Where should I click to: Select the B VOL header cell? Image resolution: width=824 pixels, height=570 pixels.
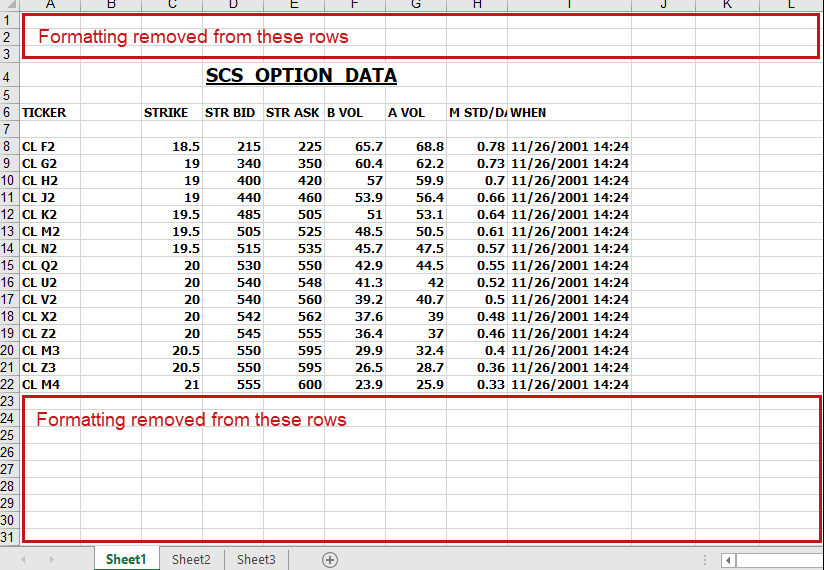(x=355, y=113)
